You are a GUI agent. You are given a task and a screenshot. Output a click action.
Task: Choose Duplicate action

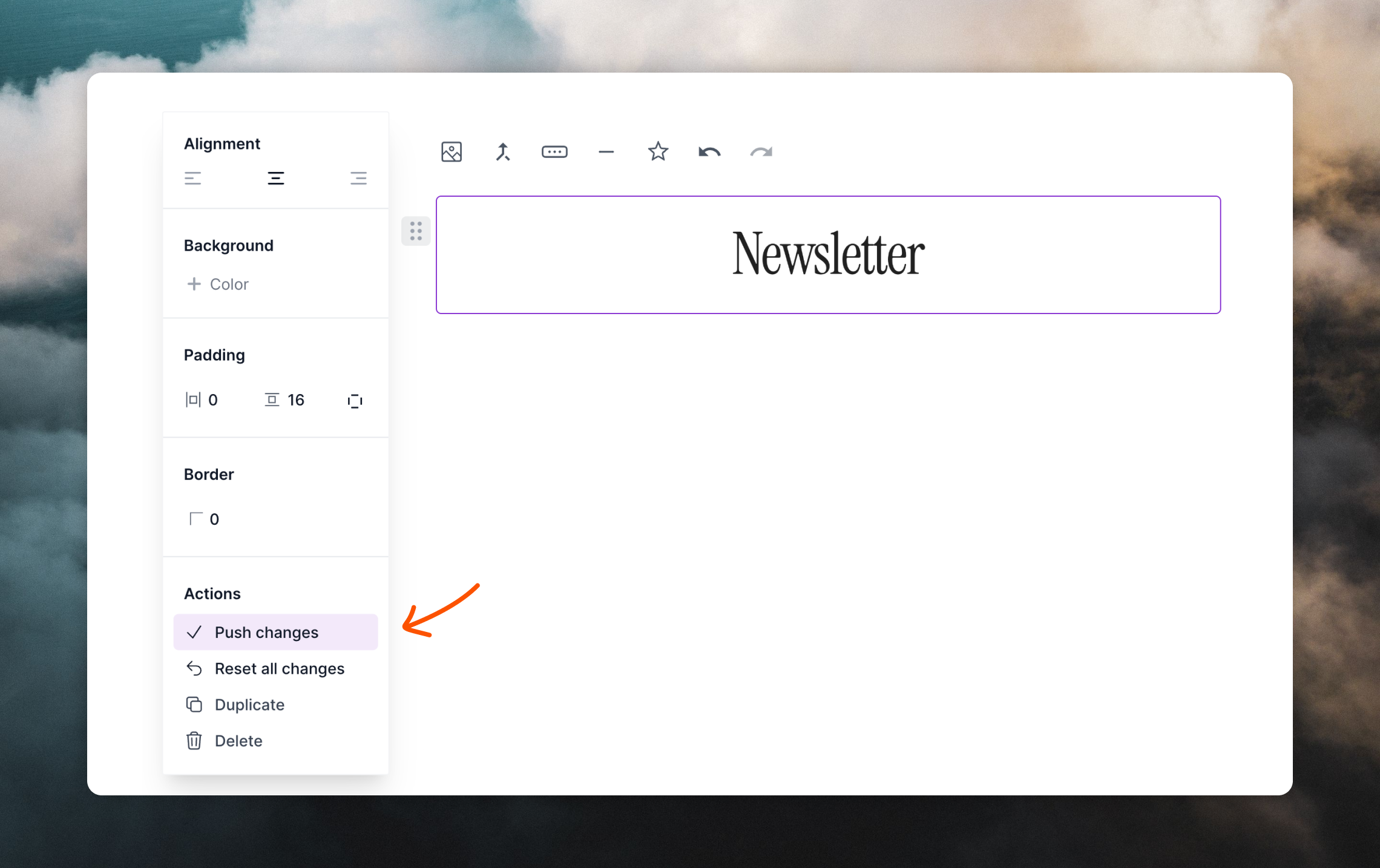point(276,705)
